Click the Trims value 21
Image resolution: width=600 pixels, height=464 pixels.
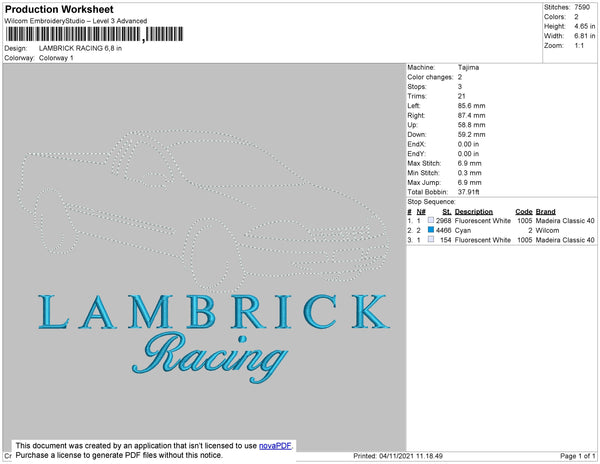[x=461, y=96]
